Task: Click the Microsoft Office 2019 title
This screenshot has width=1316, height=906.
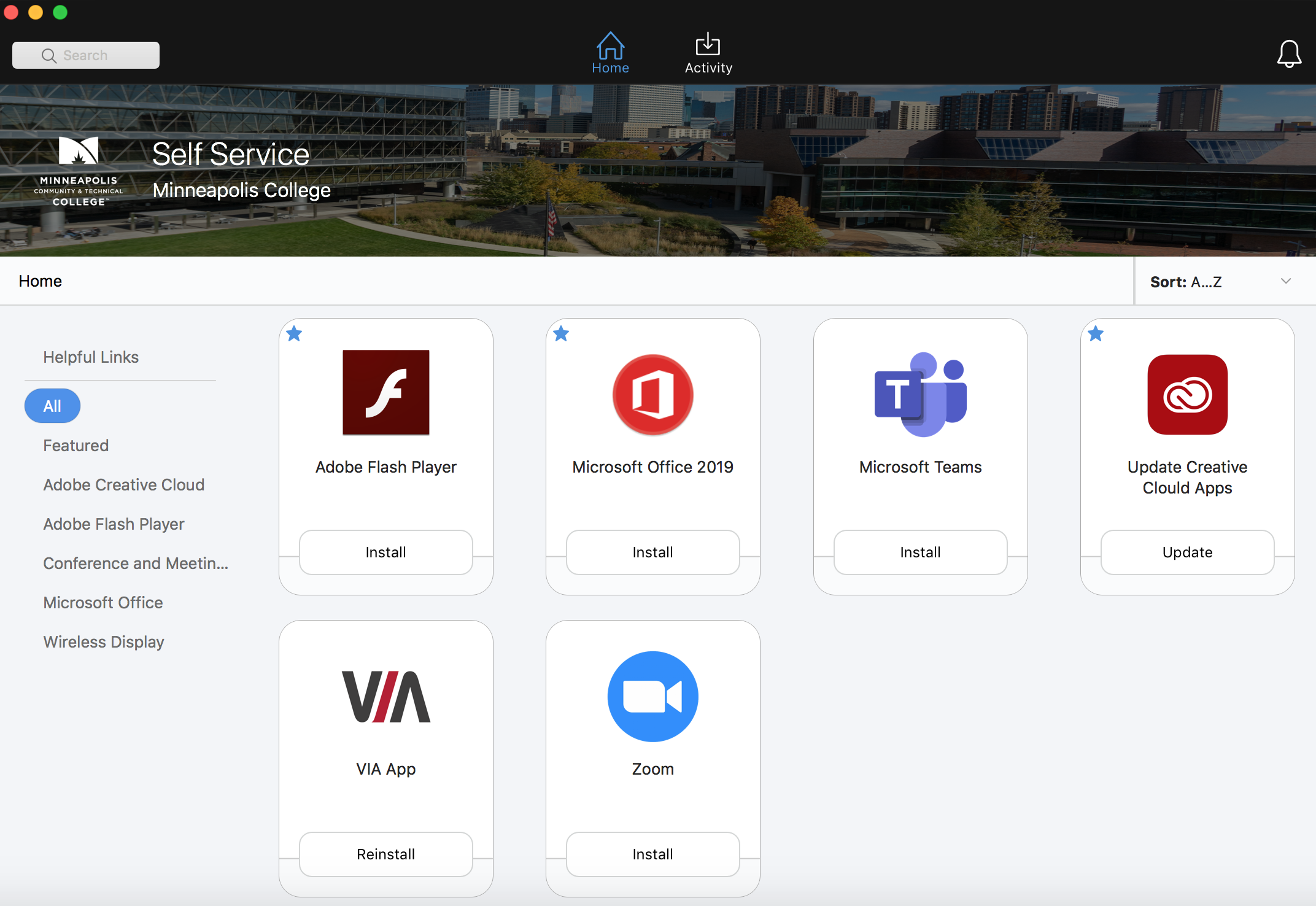Action: point(653,467)
